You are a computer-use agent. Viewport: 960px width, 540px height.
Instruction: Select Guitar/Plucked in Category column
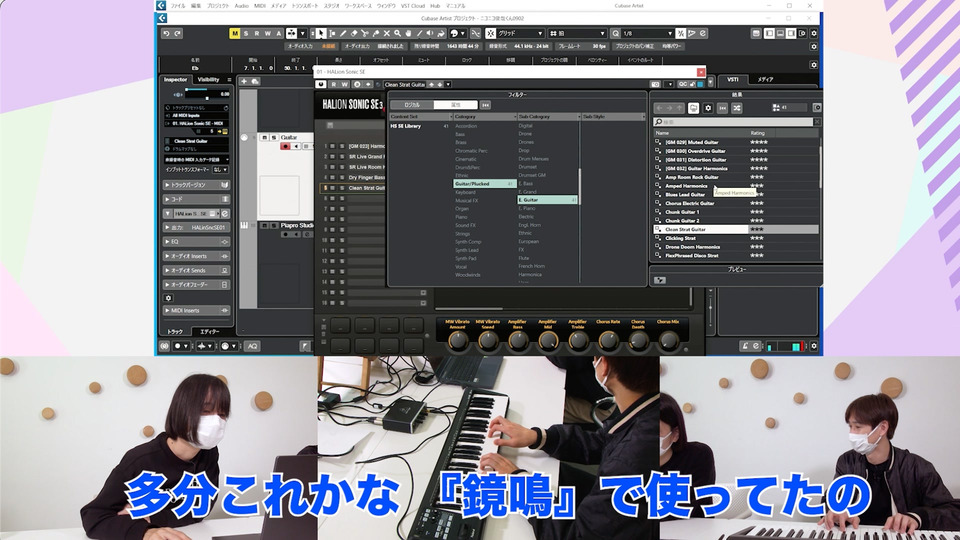pyautogui.click(x=484, y=184)
